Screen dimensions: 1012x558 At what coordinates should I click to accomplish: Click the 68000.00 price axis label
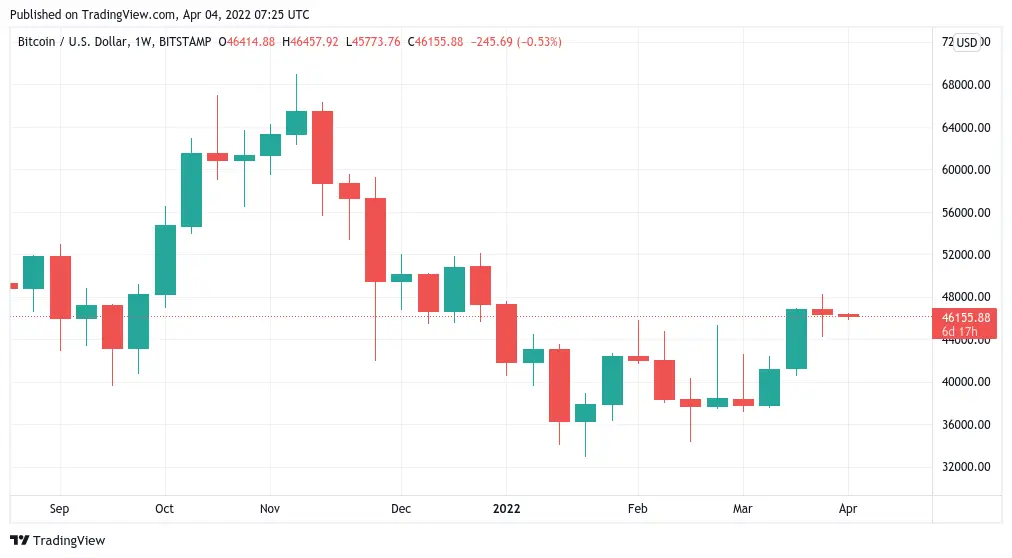966,85
